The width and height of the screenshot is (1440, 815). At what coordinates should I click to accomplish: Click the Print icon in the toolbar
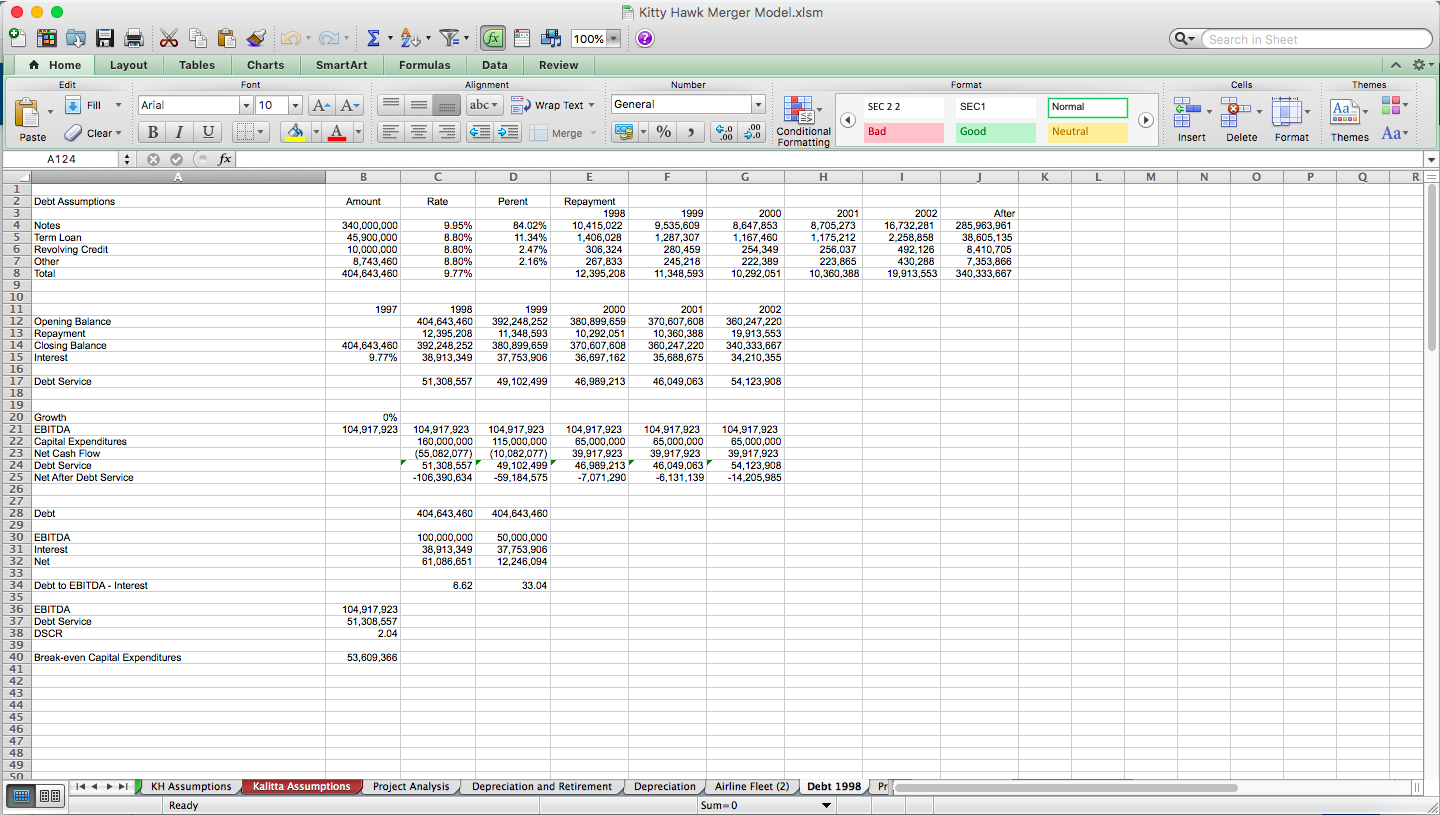tap(132, 37)
